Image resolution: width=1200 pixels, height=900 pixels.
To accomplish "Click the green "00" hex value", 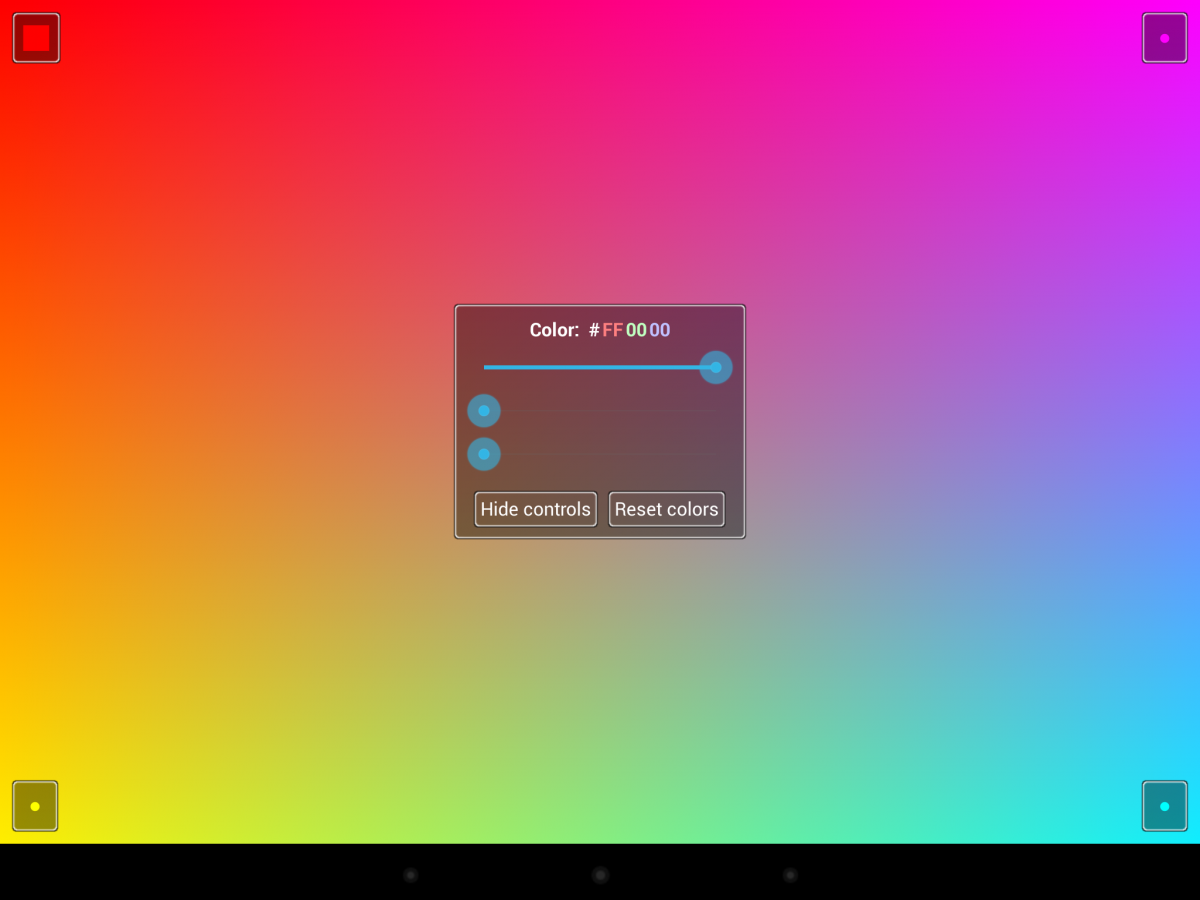I will tap(636, 330).
